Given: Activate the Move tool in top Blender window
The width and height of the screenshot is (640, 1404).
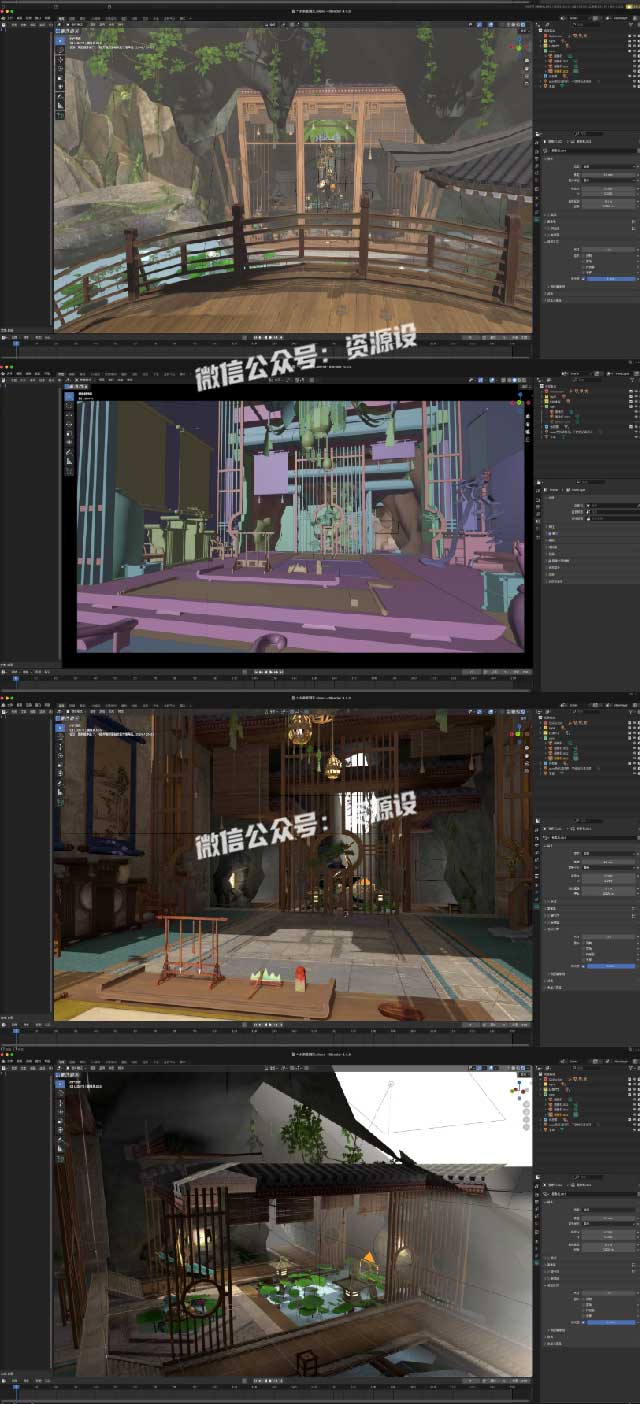Looking at the screenshot, I should point(60,60).
